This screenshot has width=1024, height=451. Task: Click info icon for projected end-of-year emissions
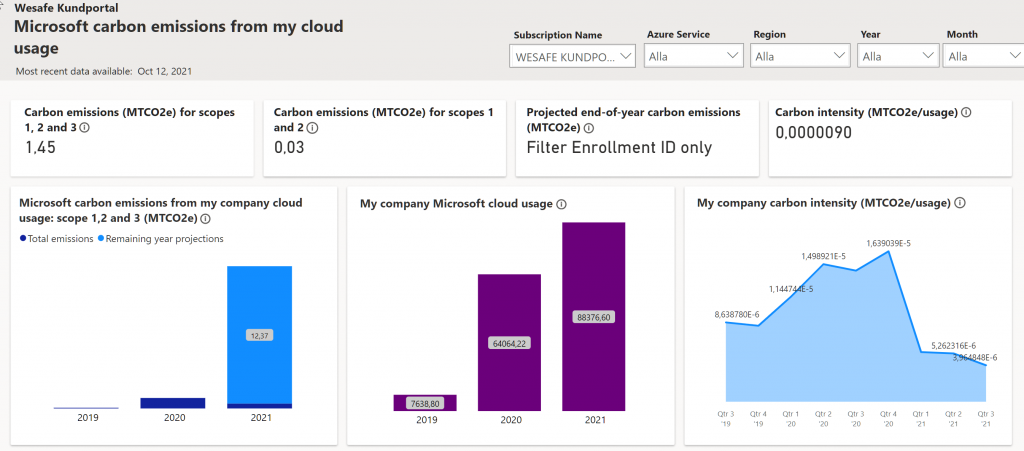click(x=589, y=128)
